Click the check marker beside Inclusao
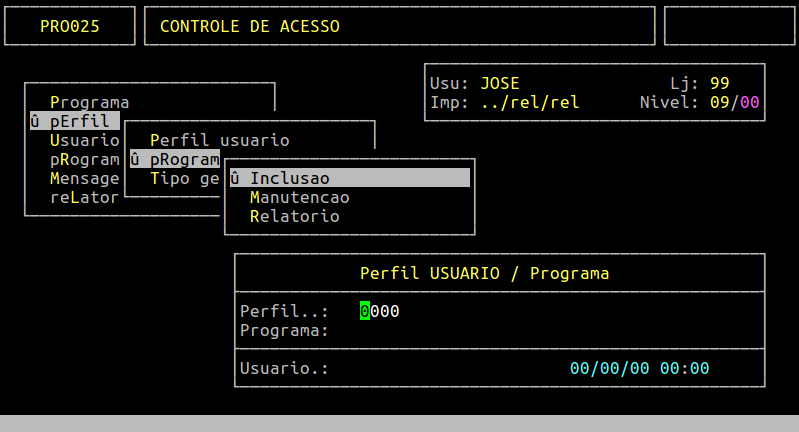This screenshot has width=799, height=432. (x=234, y=178)
